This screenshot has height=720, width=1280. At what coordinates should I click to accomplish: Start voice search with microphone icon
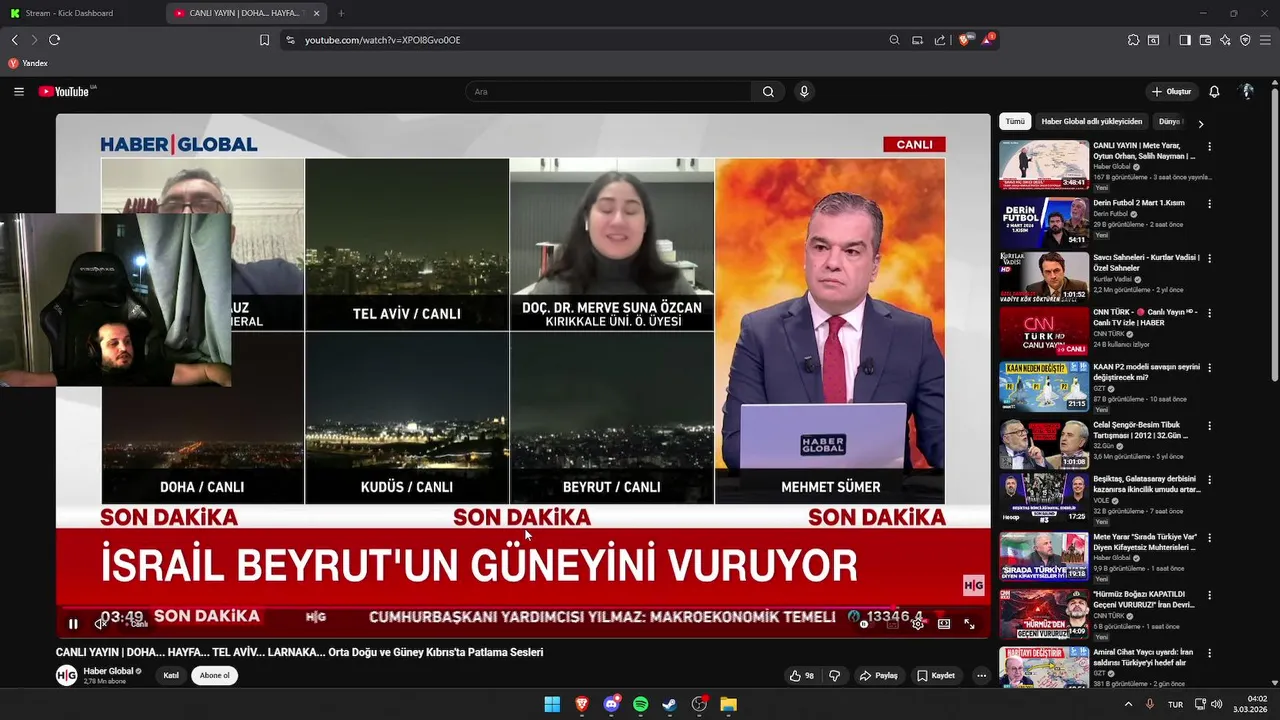[x=803, y=91]
